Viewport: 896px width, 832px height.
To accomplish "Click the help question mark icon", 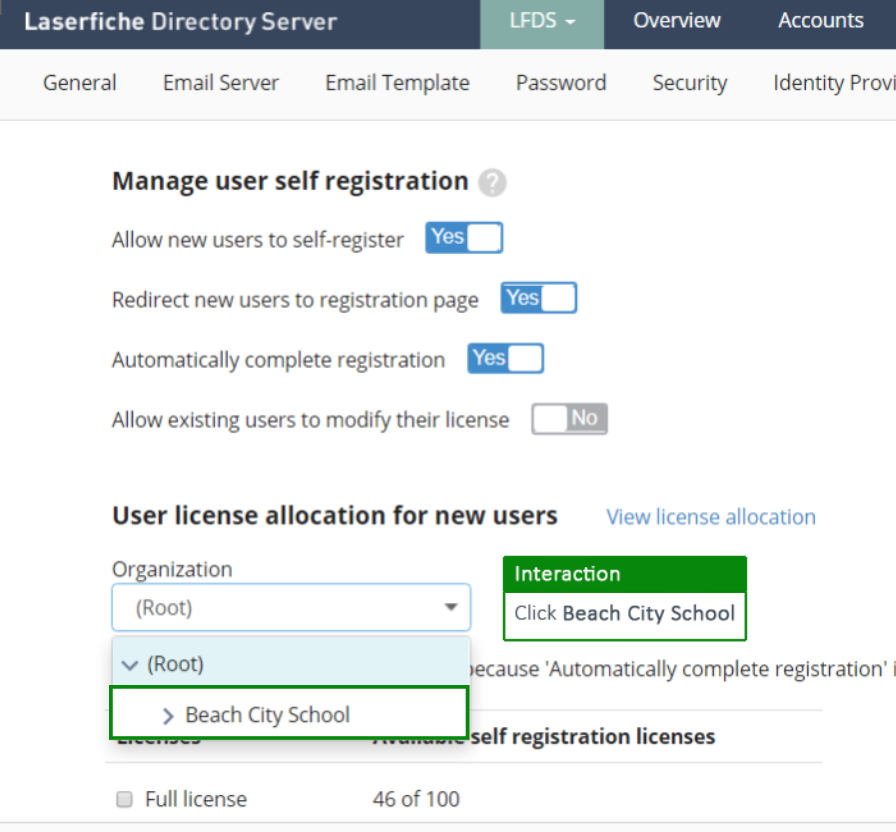I will pos(492,183).
